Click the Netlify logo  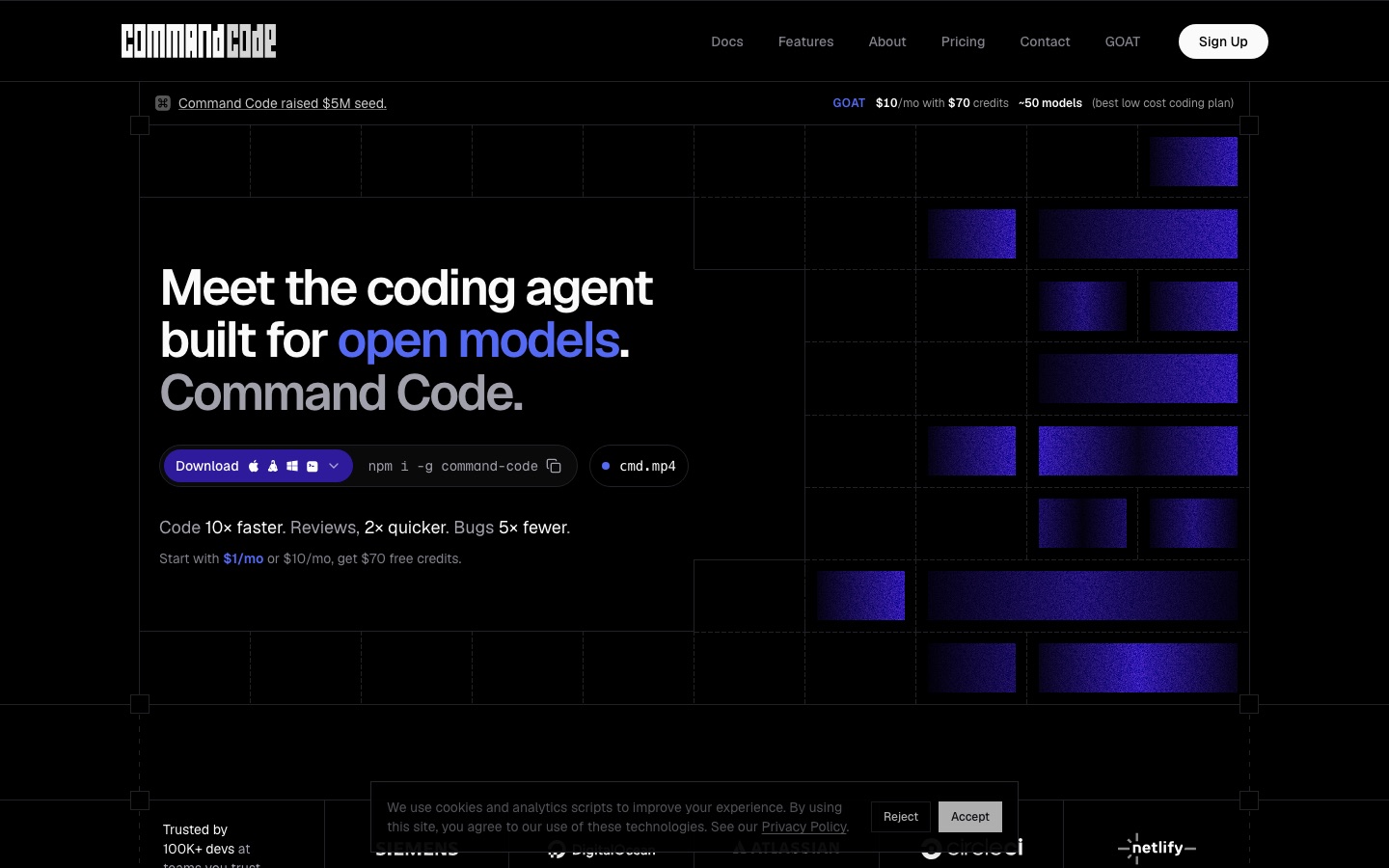(x=1157, y=848)
